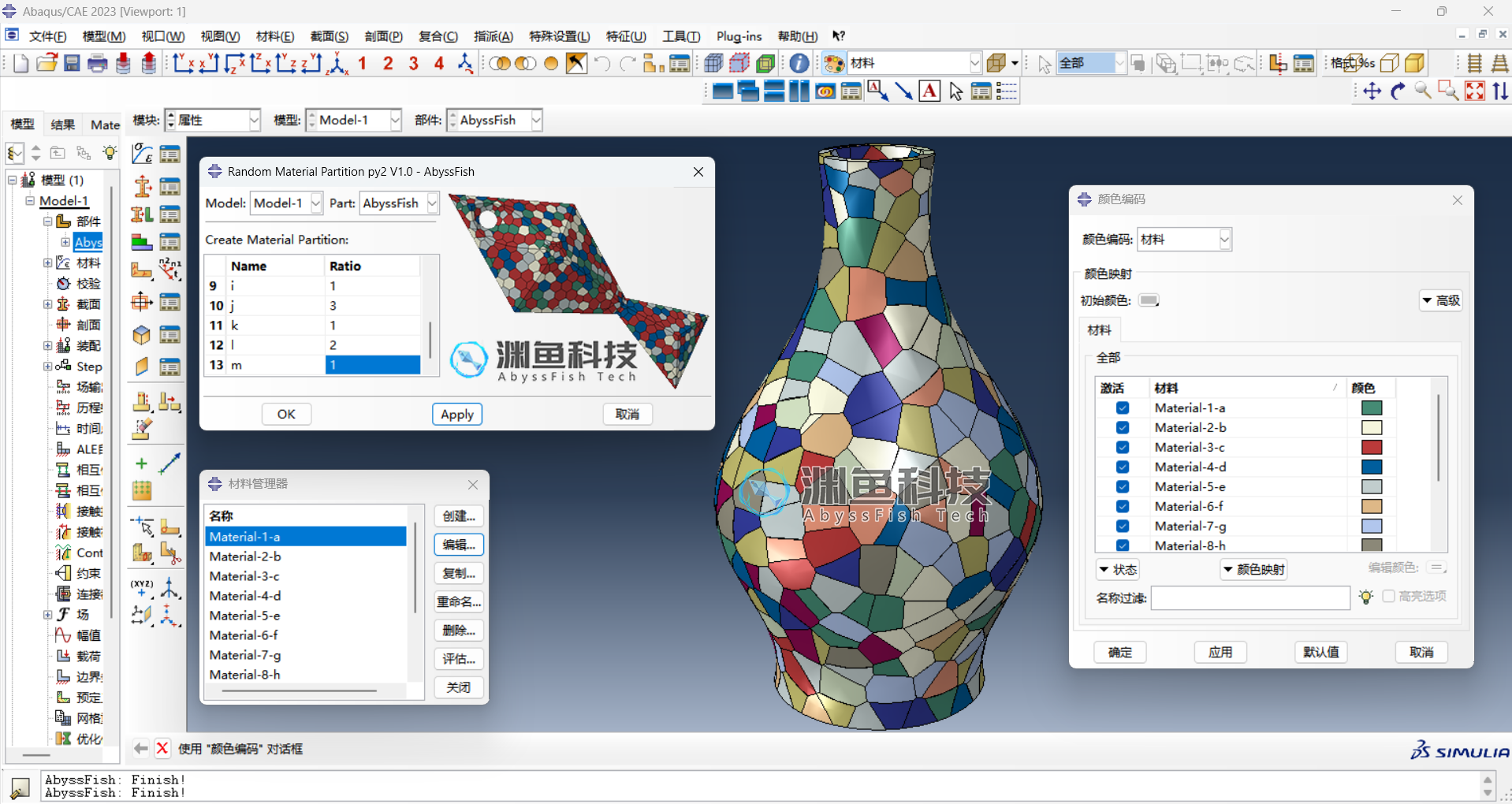1512x804 pixels.
Task: Expand the 高级 advanced options
Action: point(1441,300)
